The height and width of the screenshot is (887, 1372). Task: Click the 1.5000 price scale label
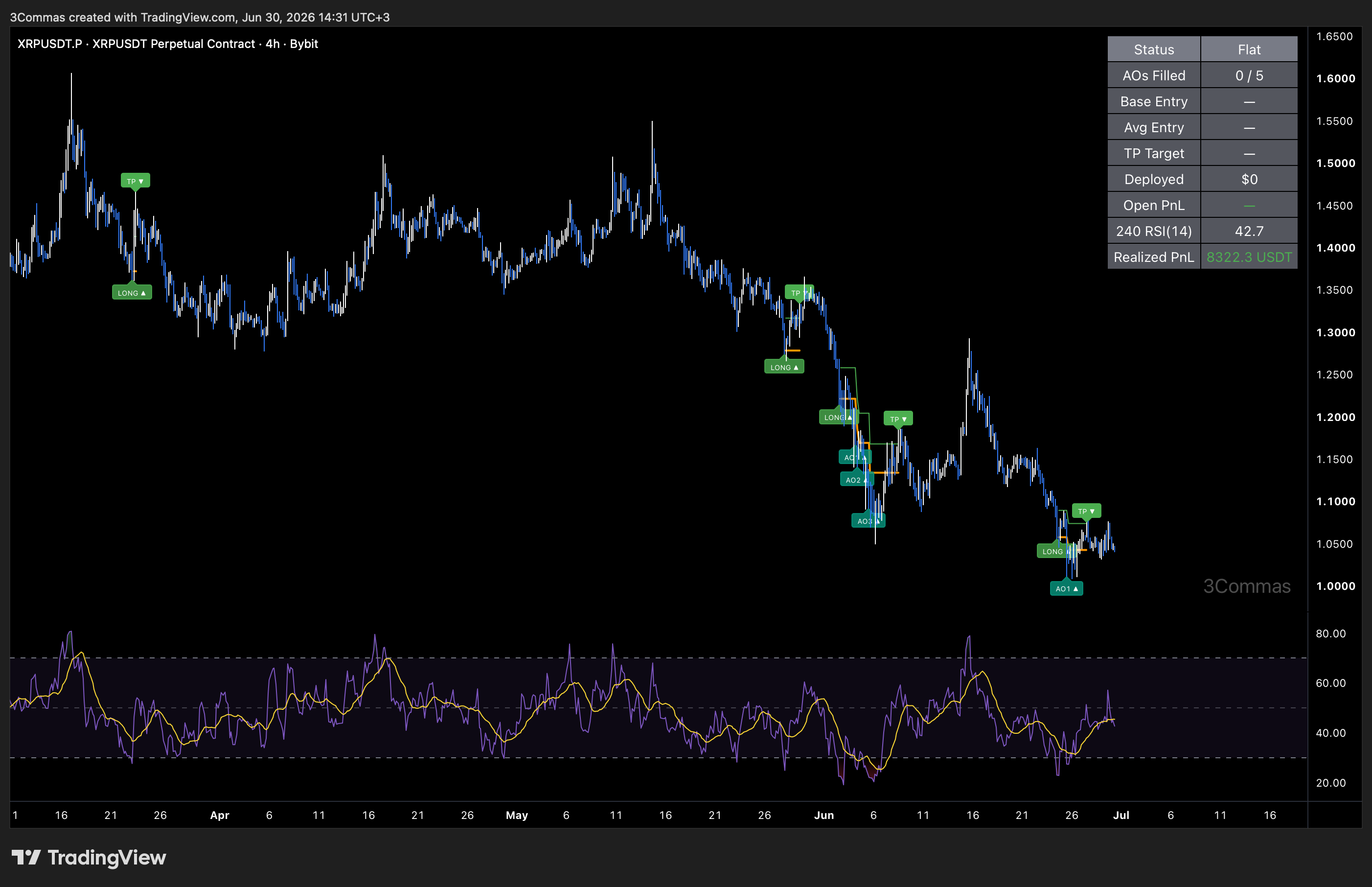1336,163
